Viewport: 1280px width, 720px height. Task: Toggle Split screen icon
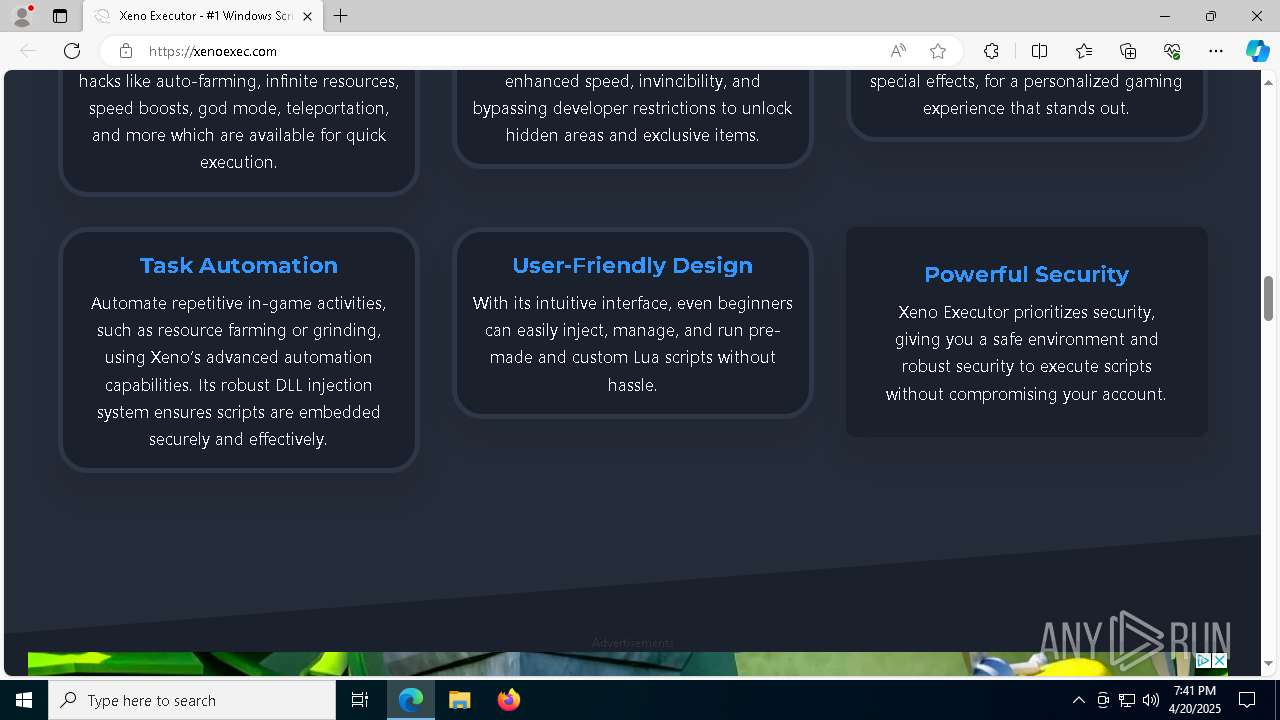pos(1039,51)
